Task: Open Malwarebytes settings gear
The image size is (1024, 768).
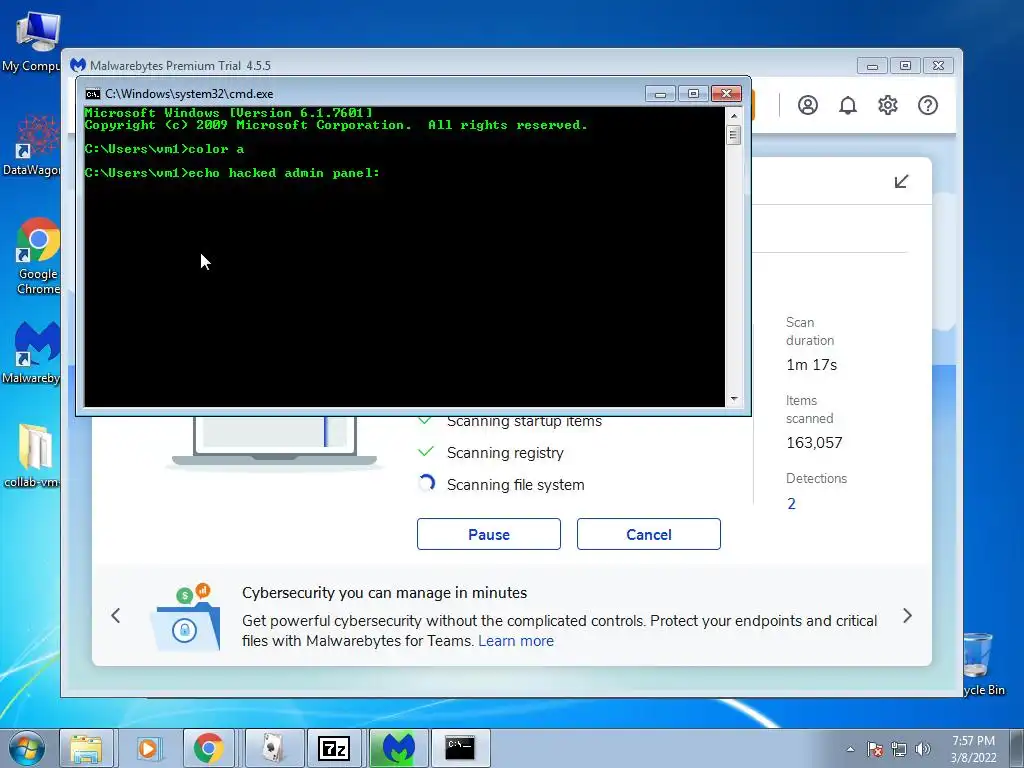Action: click(x=888, y=105)
